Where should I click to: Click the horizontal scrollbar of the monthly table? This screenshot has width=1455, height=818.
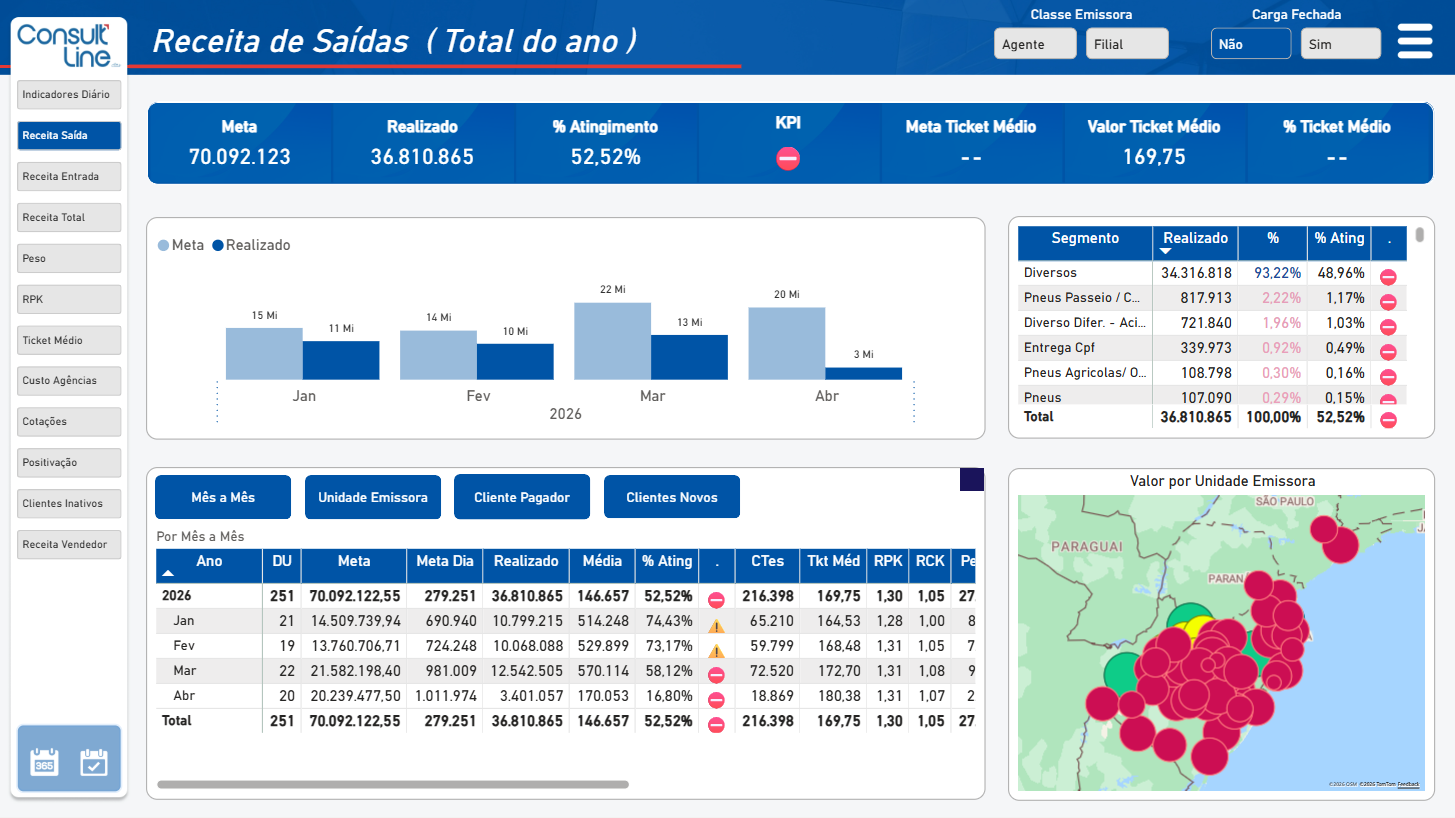[x=393, y=785]
